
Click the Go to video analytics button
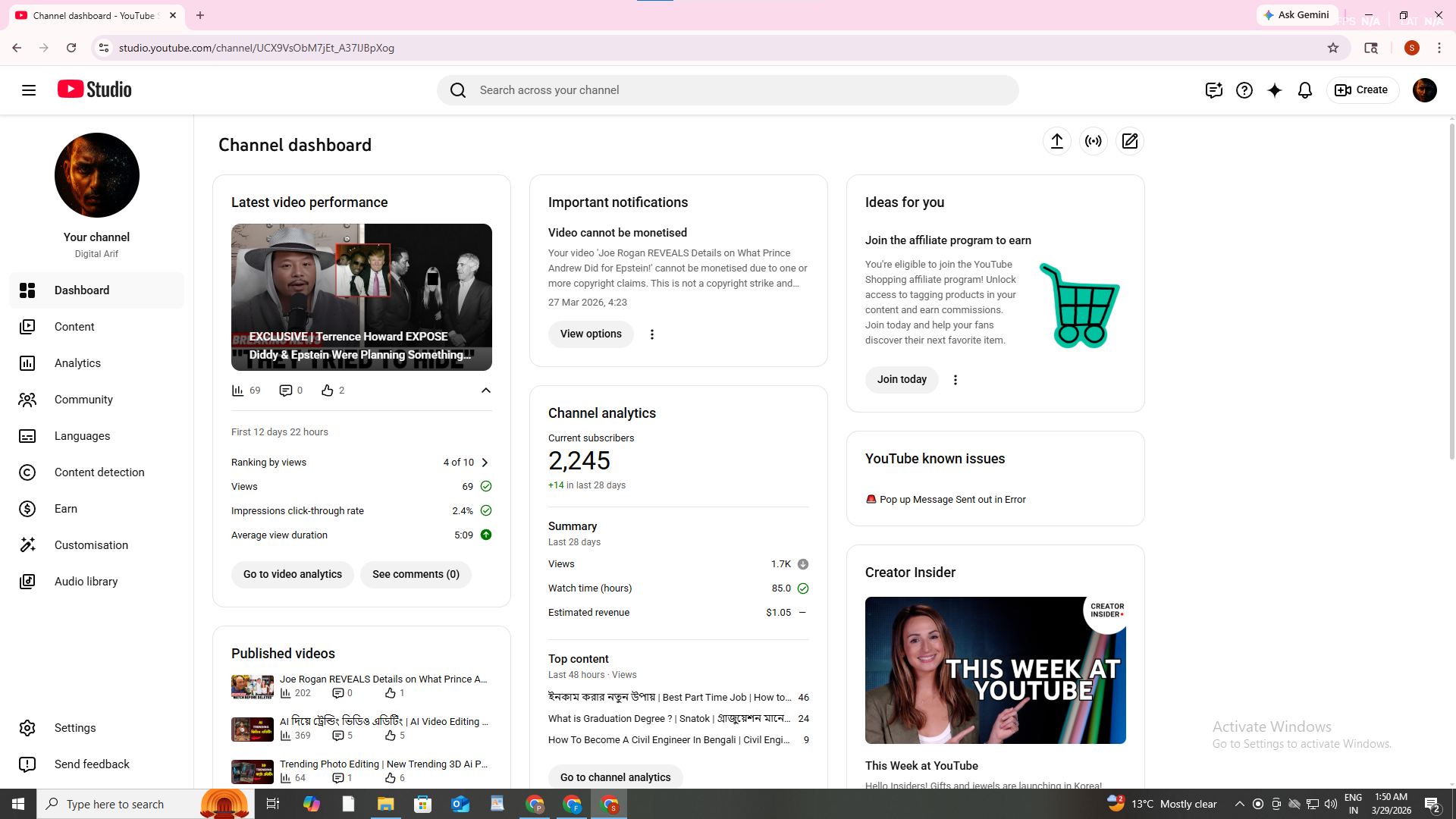point(292,574)
